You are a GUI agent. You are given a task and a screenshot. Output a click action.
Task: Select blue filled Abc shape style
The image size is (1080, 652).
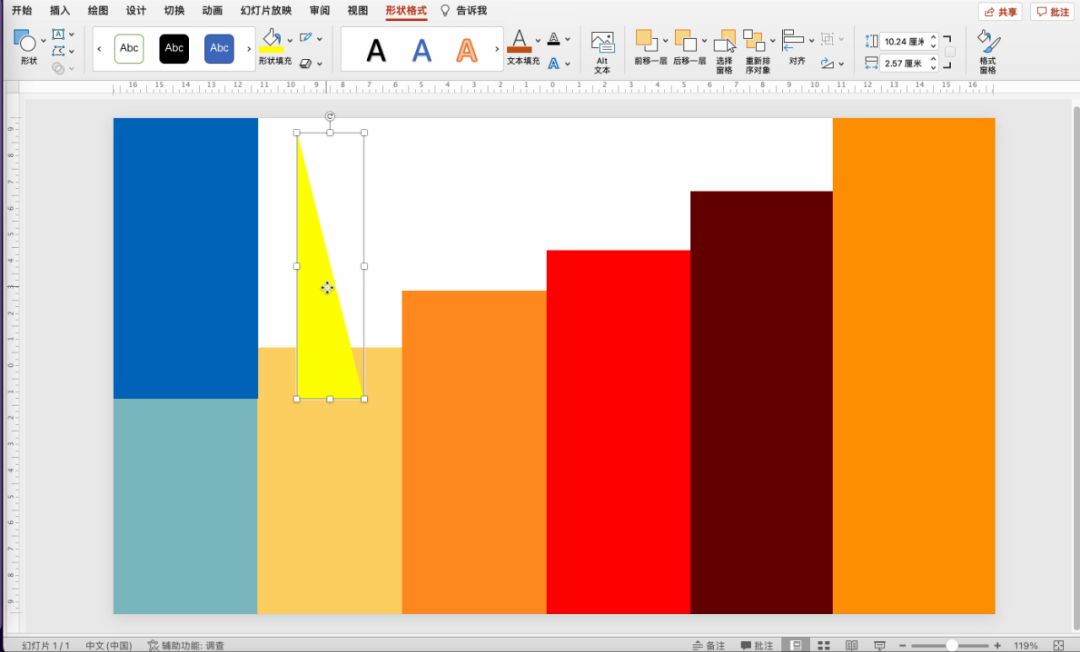tap(219, 48)
